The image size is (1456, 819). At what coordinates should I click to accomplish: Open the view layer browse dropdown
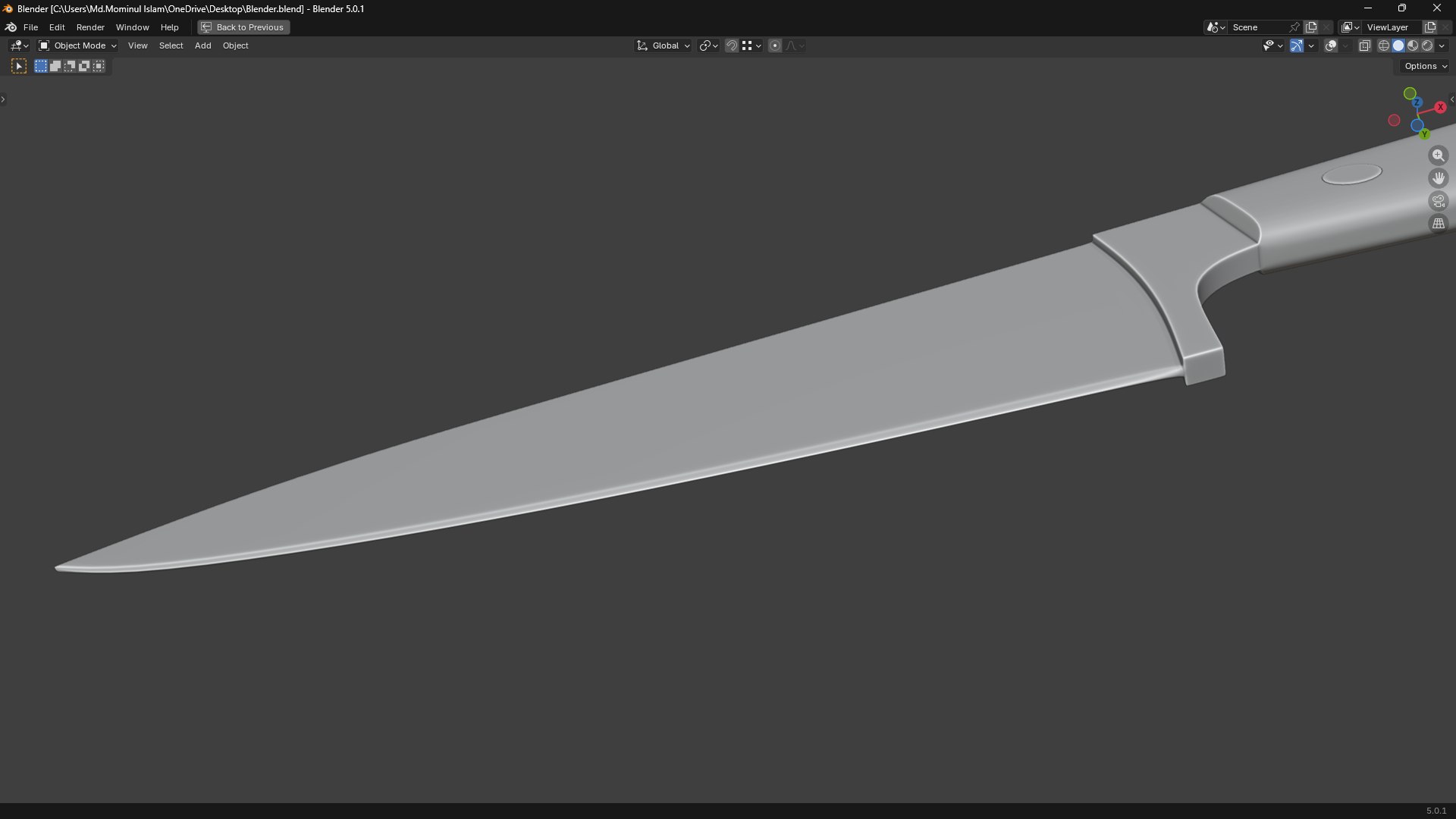pos(1350,27)
